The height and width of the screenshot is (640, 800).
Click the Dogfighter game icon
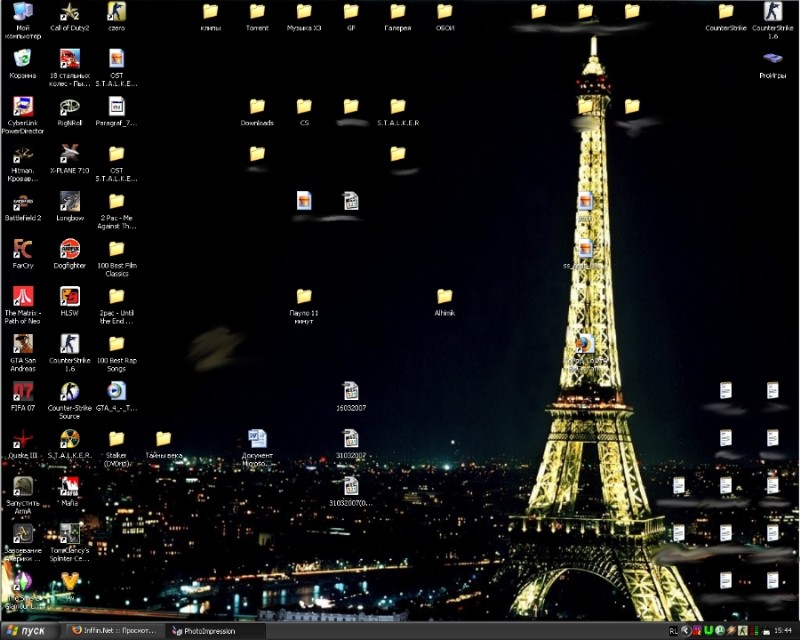pos(69,249)
